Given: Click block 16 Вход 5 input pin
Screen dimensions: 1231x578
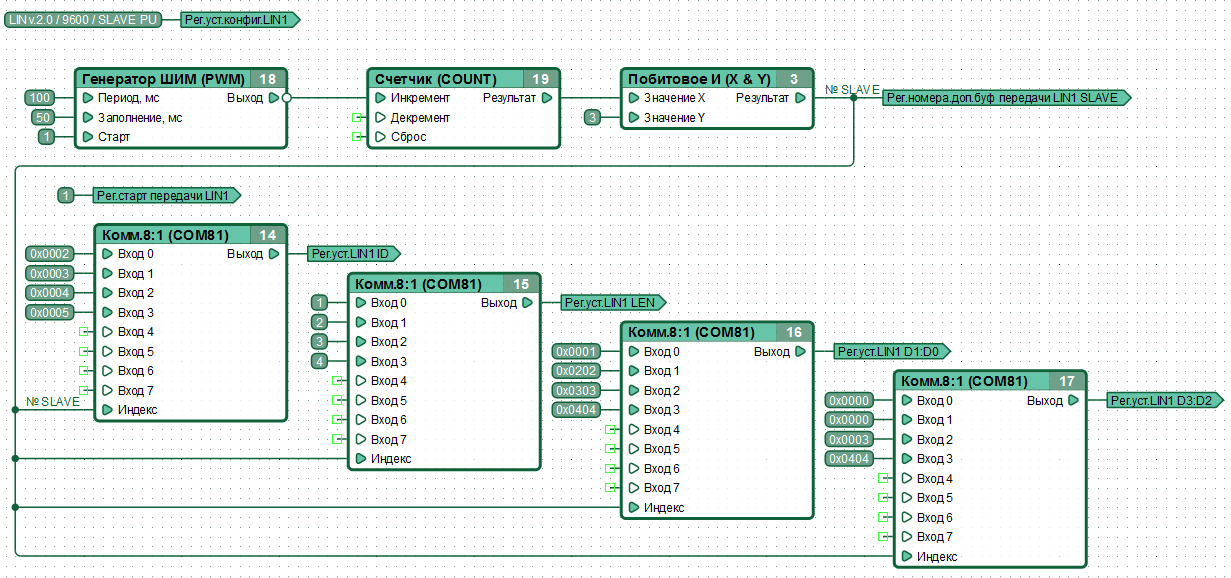Looking at the screenshot, I should point(633,449).
